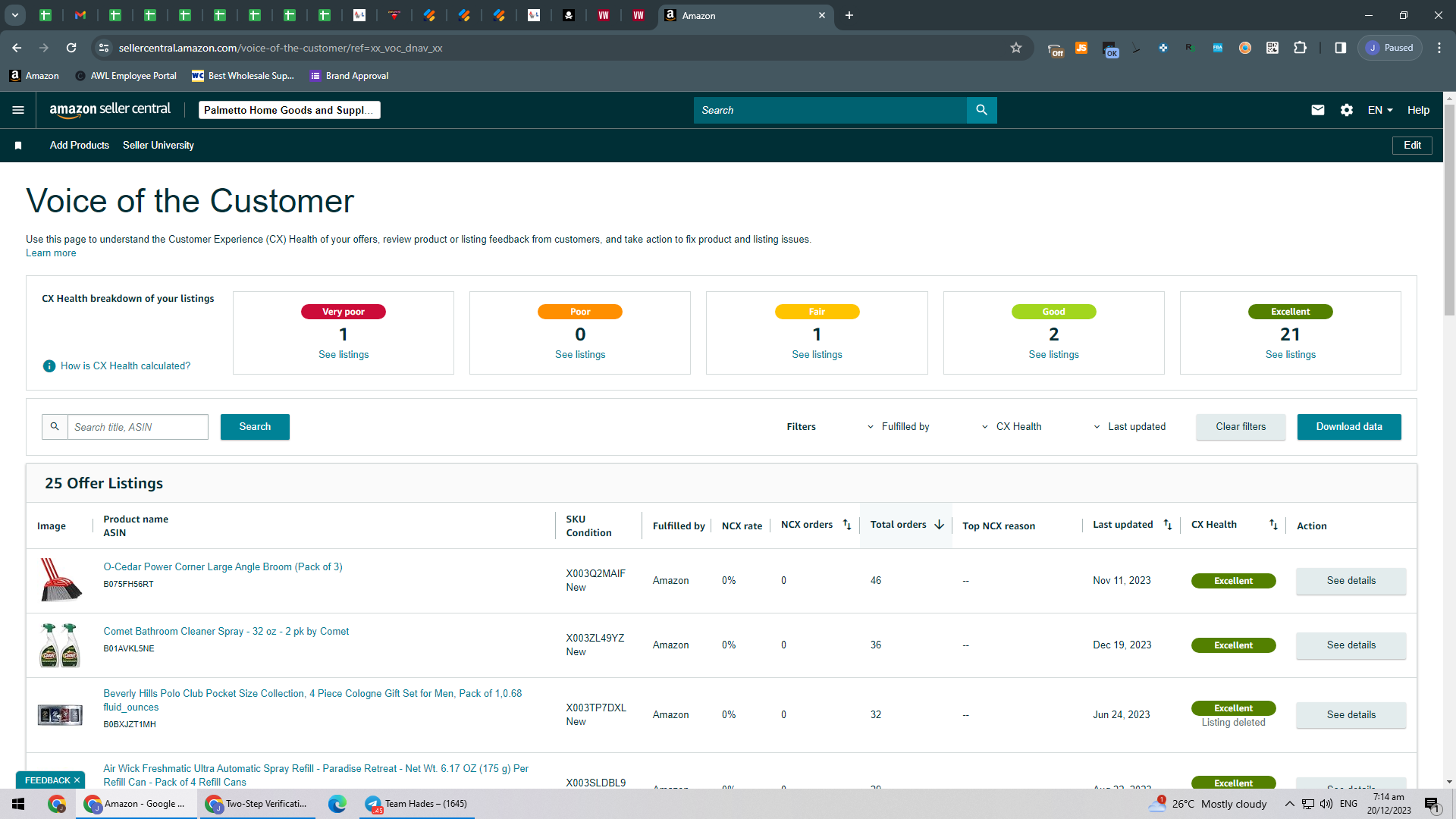Image resolution: width=1456 pixels, height=819 pixels.
Task: Click Clear filters button
Action: coord(1241,427)
